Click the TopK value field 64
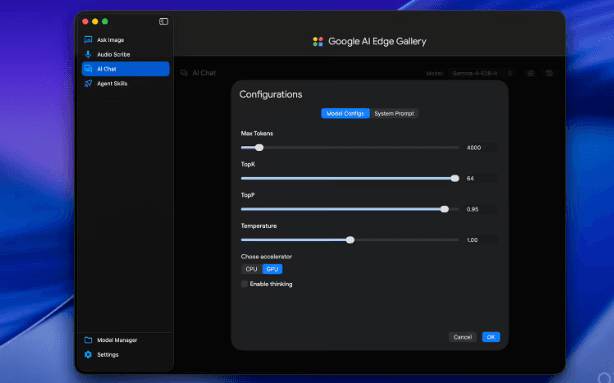This screenshot has width=614, height=383. [x=481, y=178]
